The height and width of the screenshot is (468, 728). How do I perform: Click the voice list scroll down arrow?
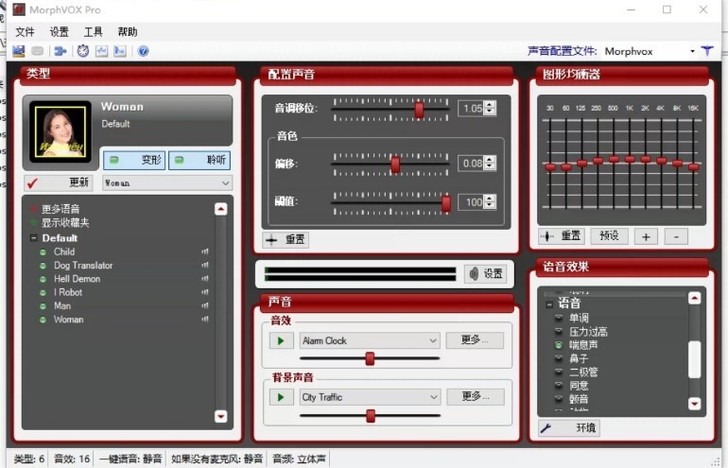[221, 416]
